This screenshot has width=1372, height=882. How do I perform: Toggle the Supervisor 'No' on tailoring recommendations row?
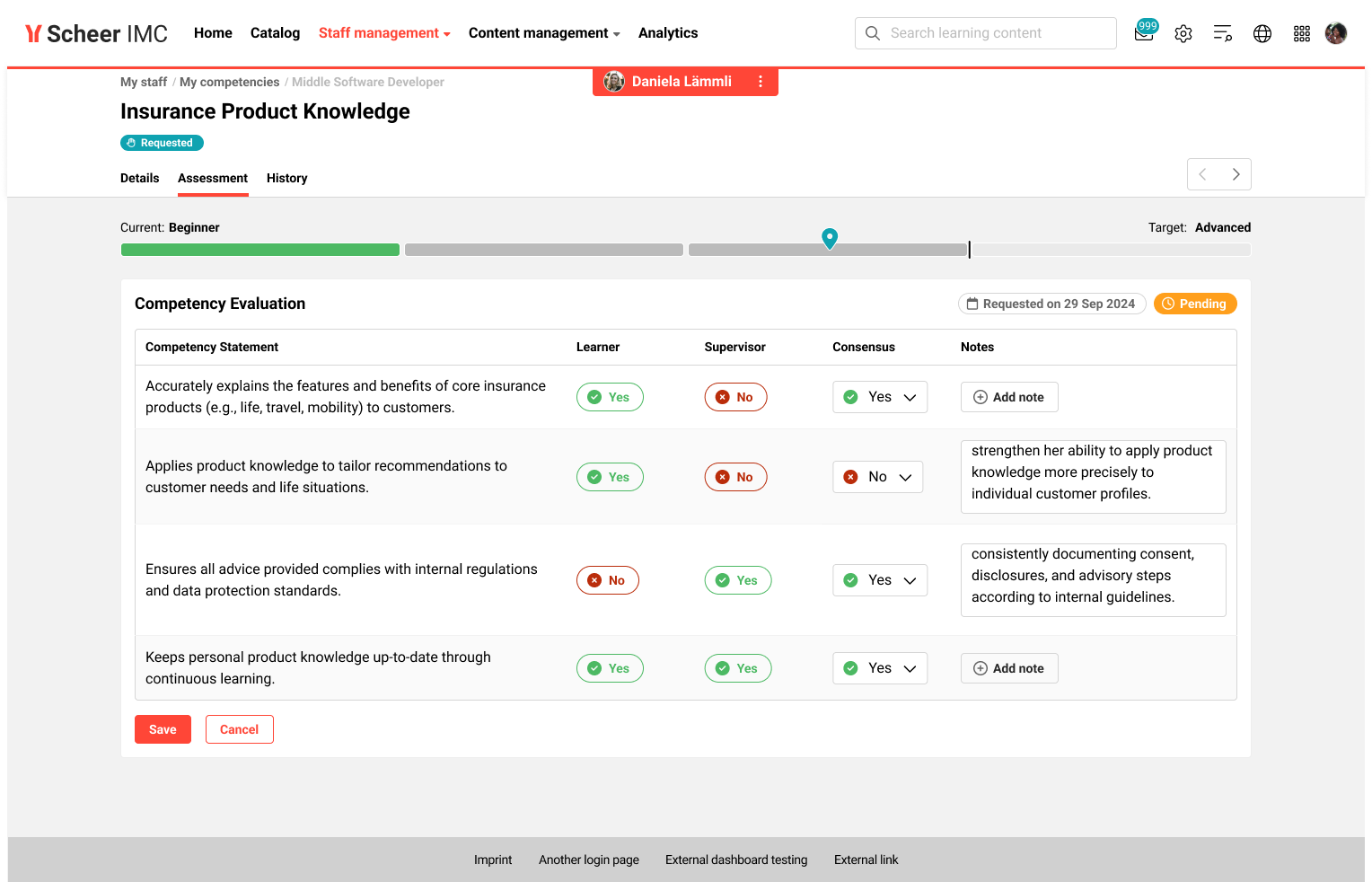(x=735, y=476)
